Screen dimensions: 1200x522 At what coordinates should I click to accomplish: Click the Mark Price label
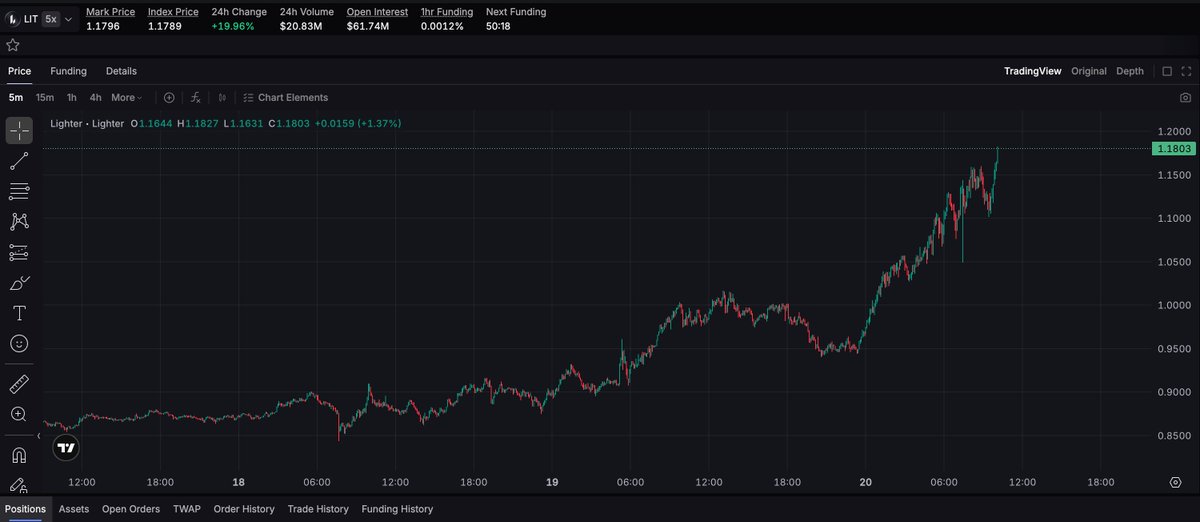coord(110,12)
